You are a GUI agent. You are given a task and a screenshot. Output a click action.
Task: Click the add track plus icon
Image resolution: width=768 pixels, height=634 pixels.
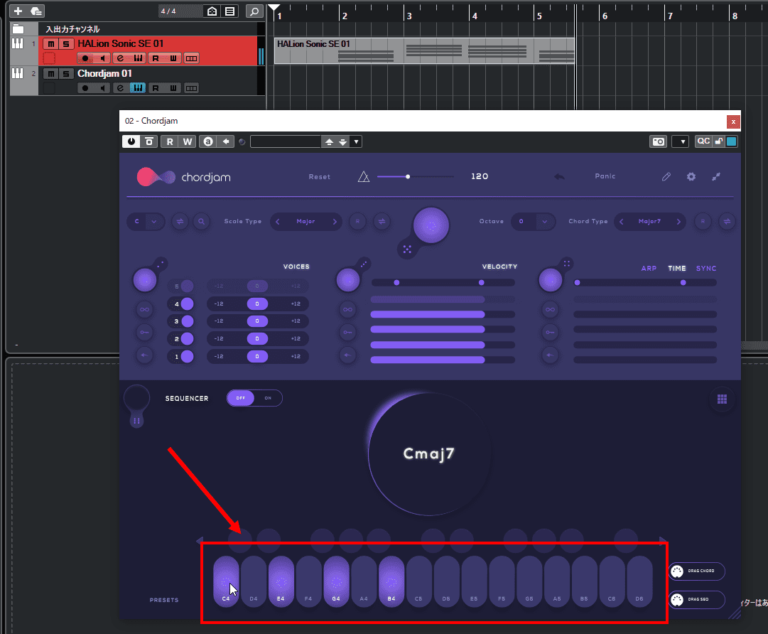pos(17,11)
